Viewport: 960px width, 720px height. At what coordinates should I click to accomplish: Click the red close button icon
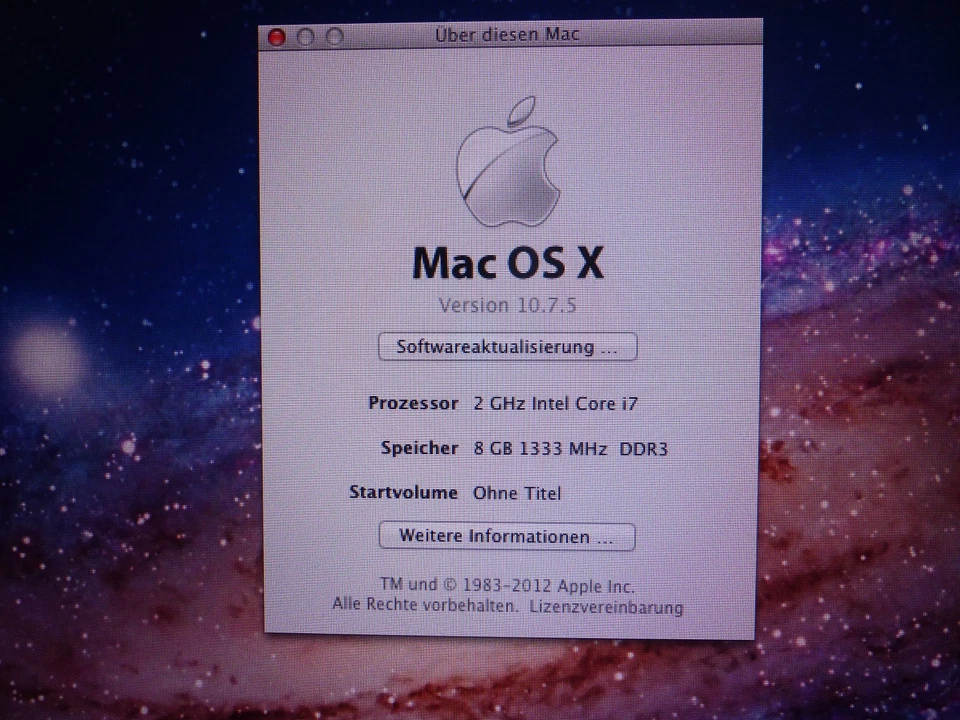277,37
